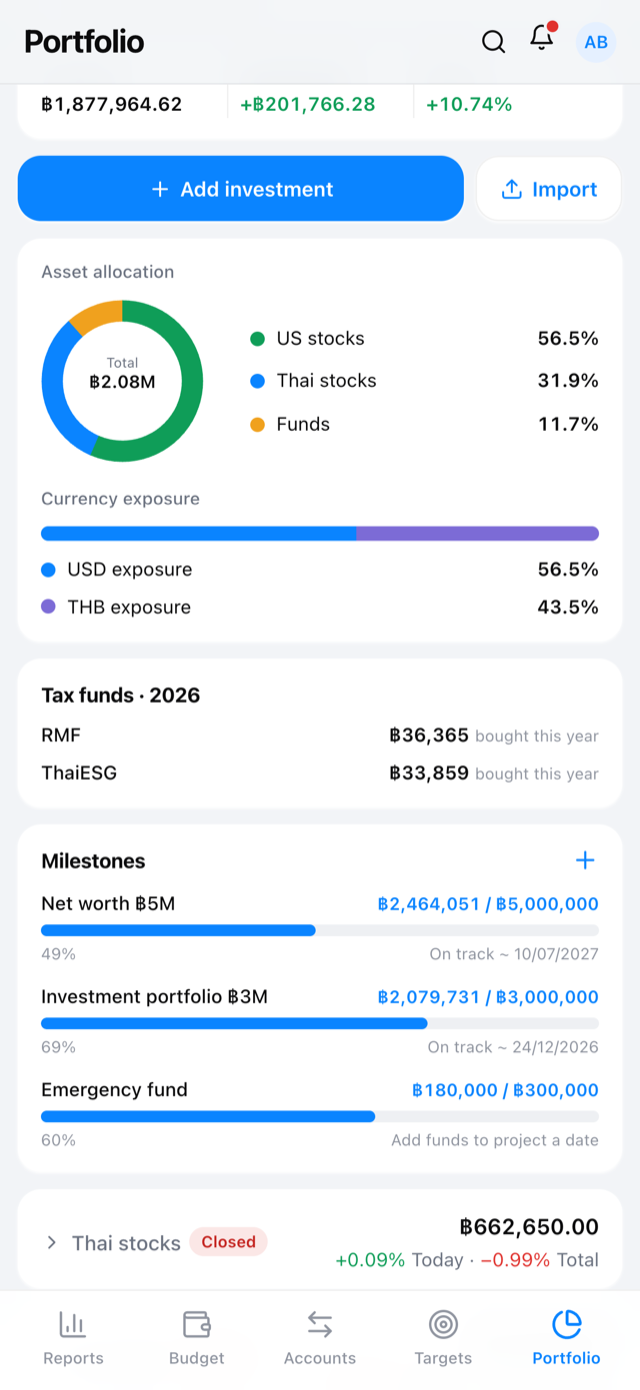This screenshot has width=640, height=1390.
Task: Click the purple THB exposure legend dot
Action: click(48, 607)
